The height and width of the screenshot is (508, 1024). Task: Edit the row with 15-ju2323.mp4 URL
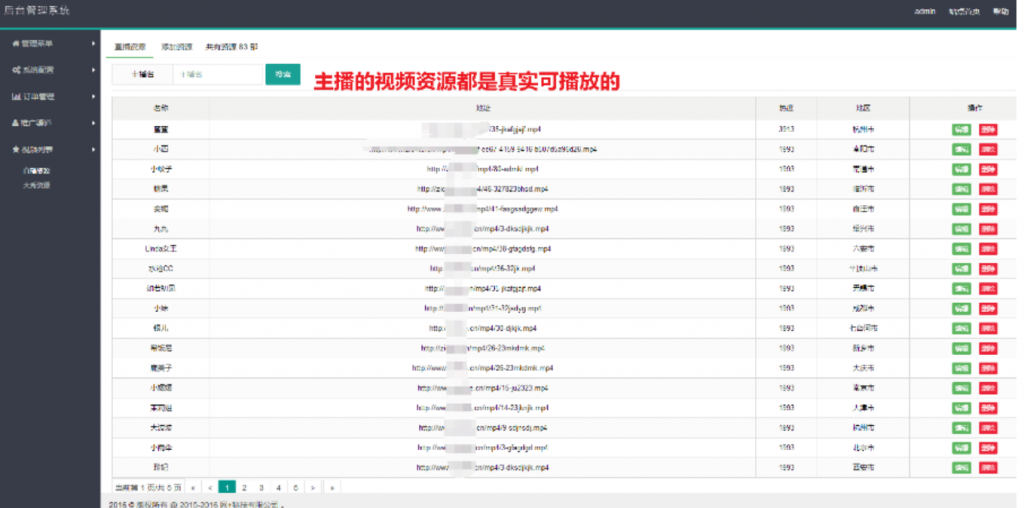pyautogui.click(x=961, y=389)
